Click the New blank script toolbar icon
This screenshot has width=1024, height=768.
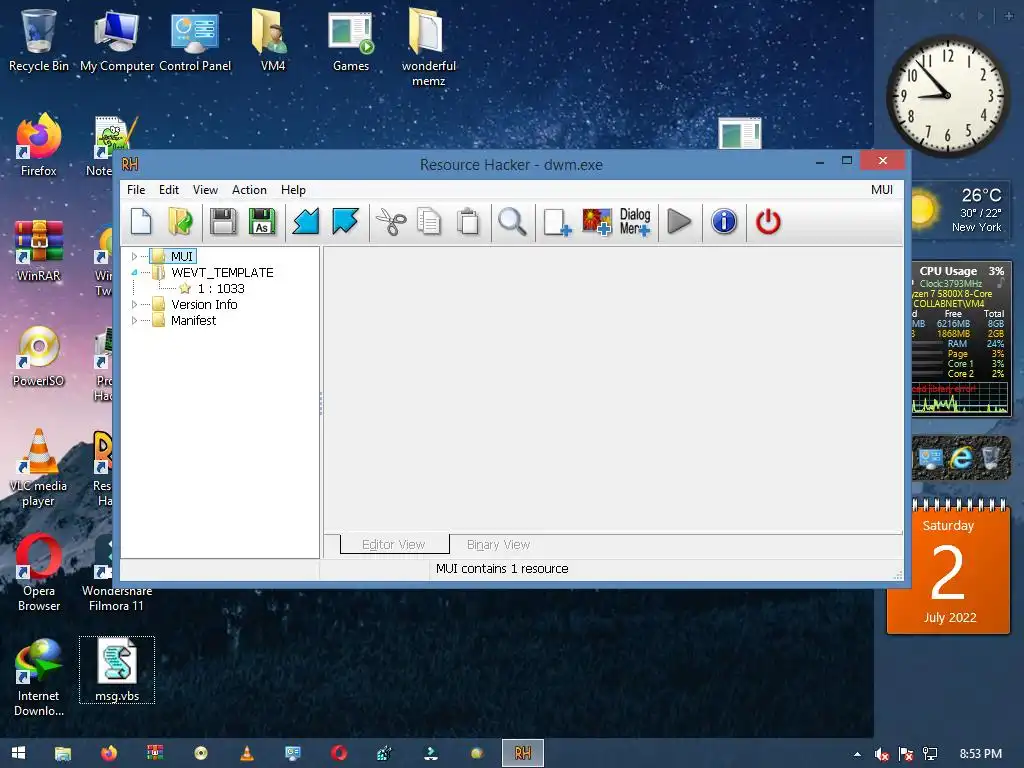[x=141, y=221]
